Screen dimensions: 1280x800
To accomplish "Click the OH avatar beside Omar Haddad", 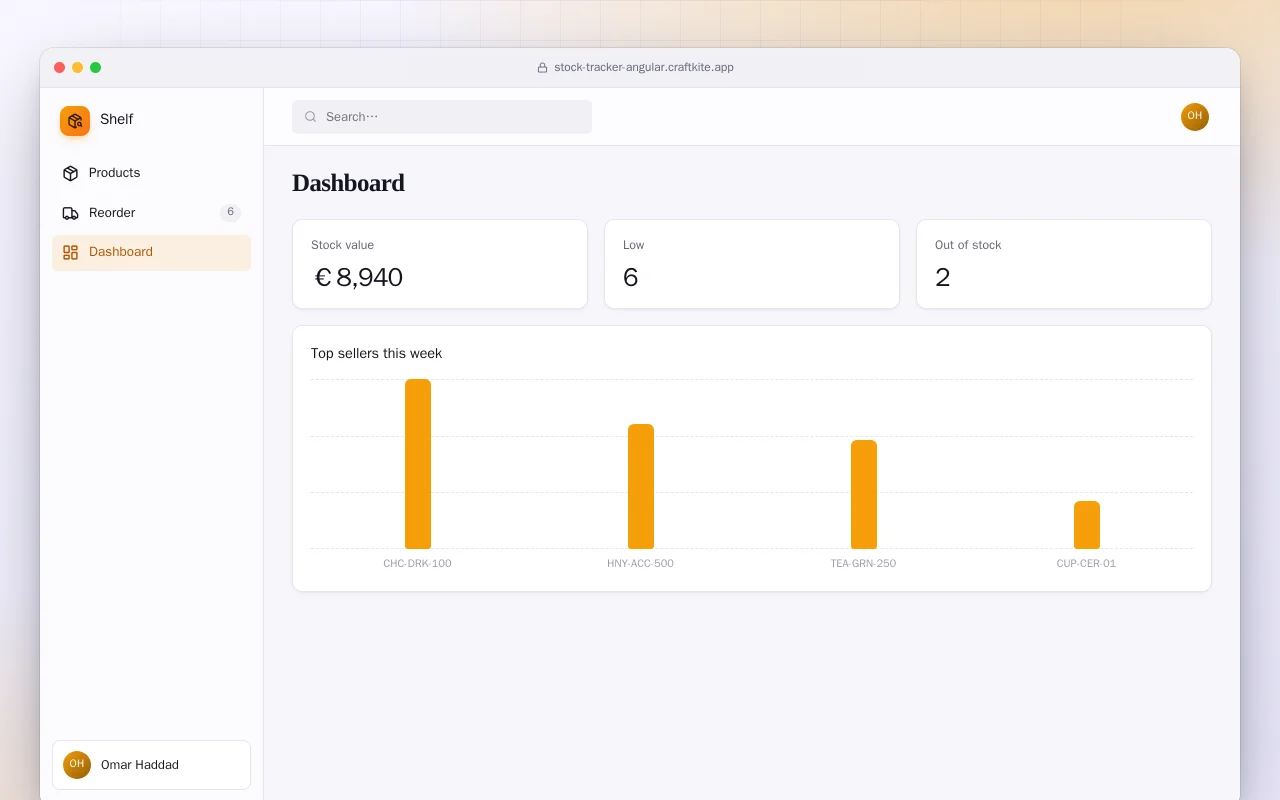I will [77, 765].
